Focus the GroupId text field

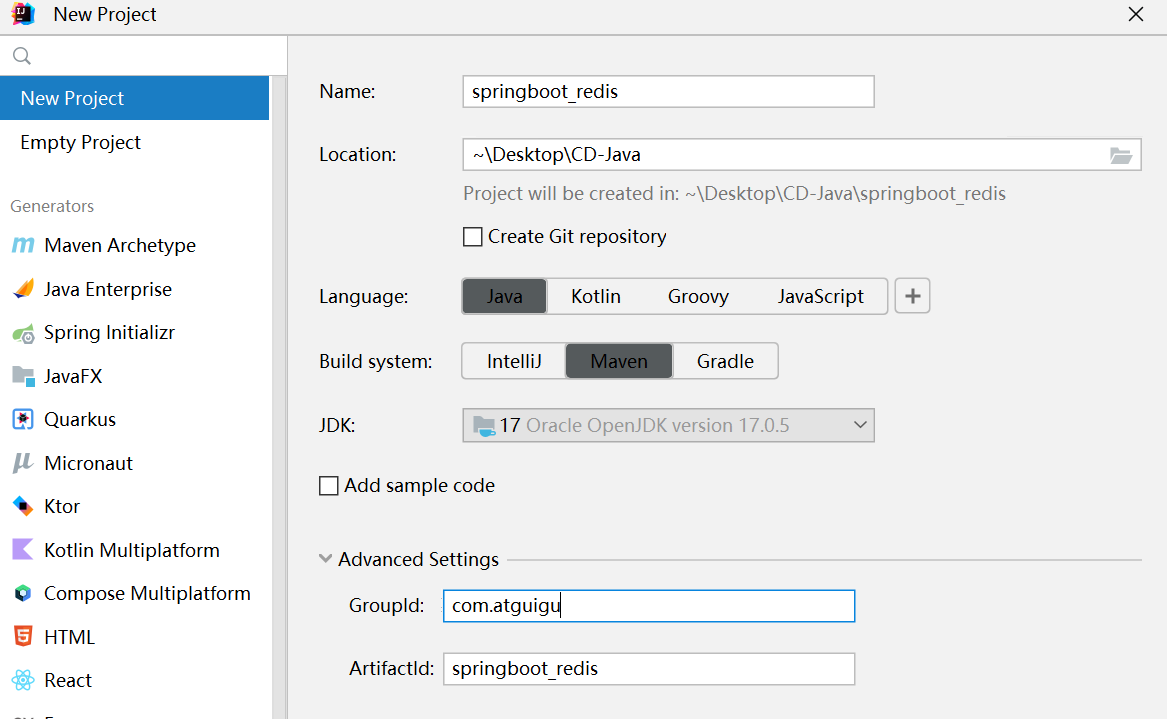tap(649, 606)
